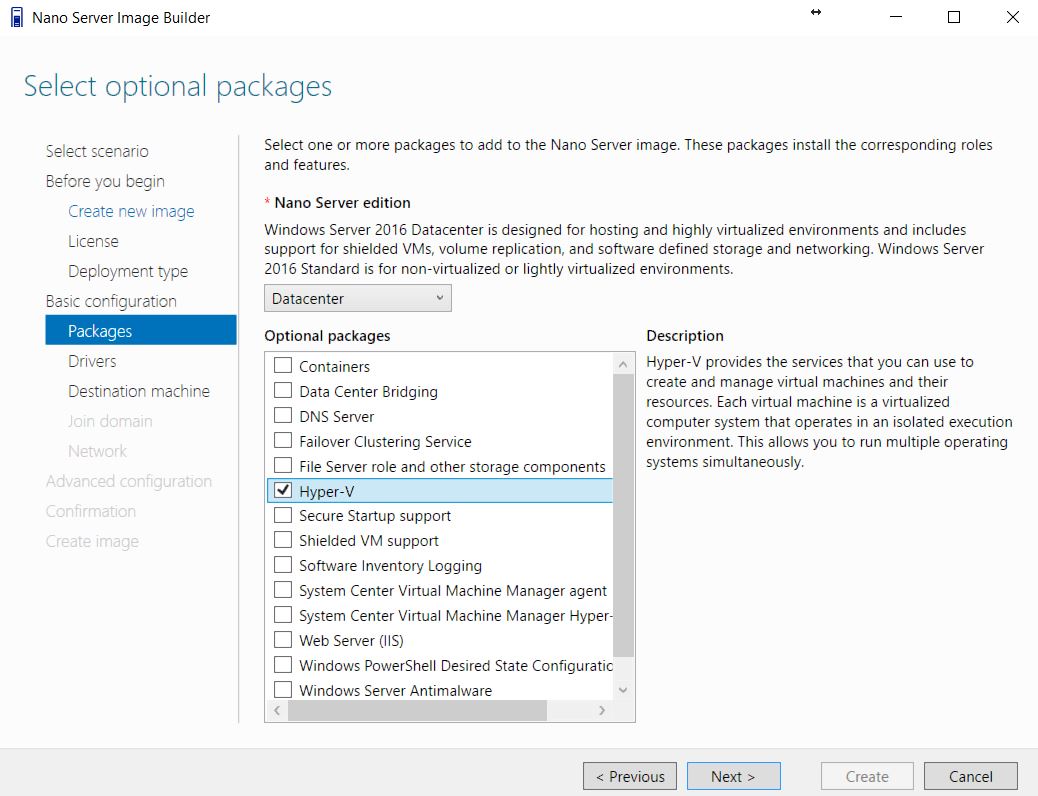This screenshot has height=796, width=1038.
Task: Click the Previous button
Action: [x=630, y=776]
